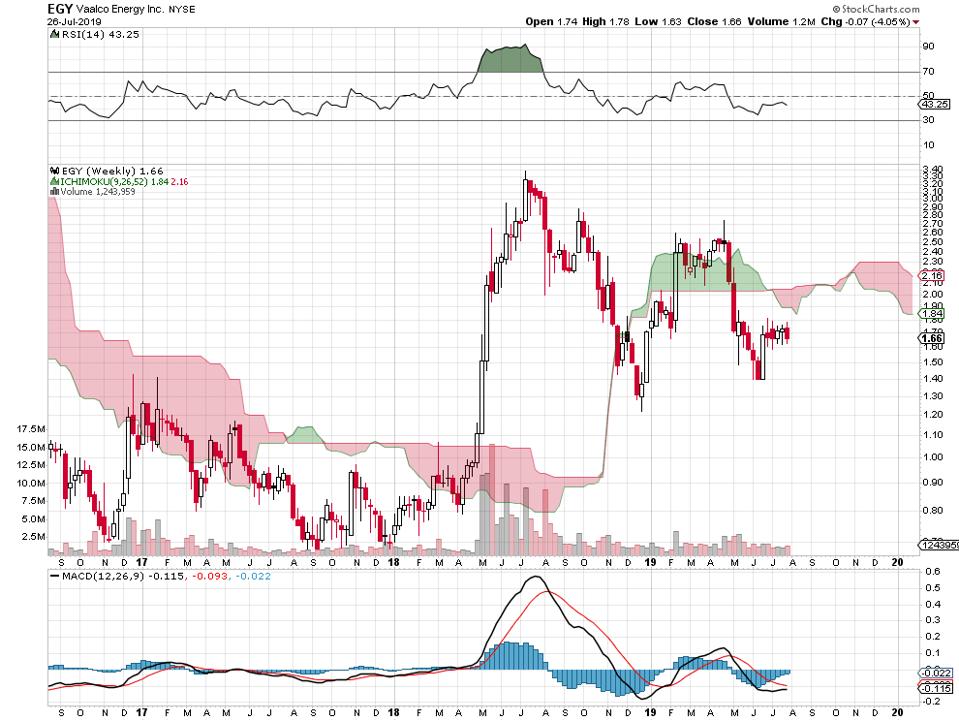Click the 1.00 label on price axis
Screen dimensions: 959x721
click(x=932, y=457)
